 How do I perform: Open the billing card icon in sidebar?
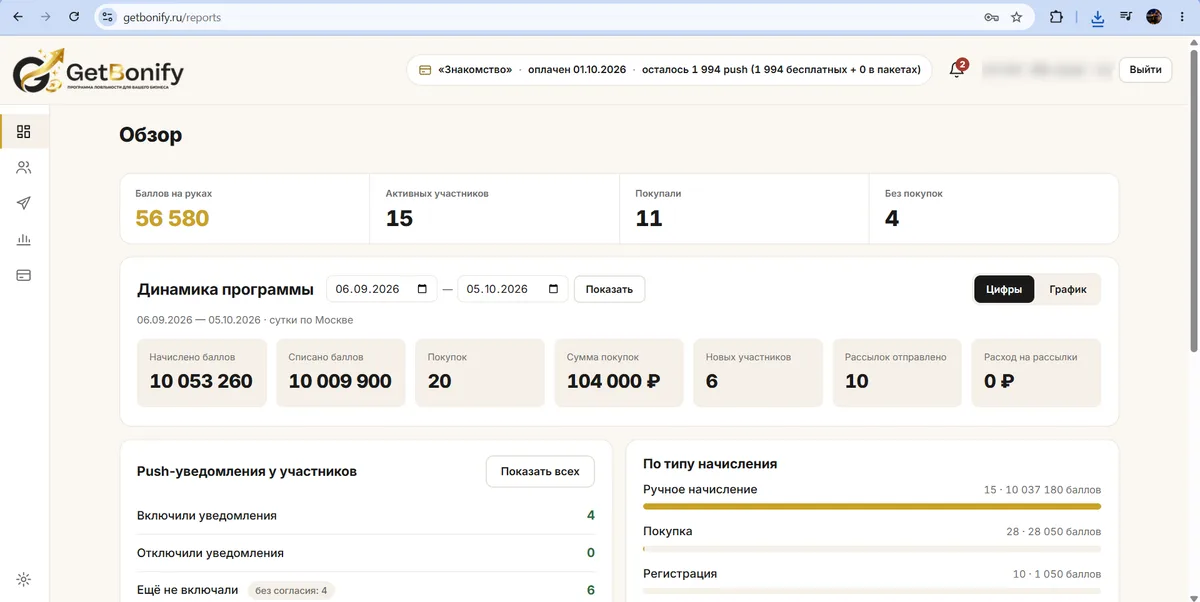pyautogui.click(x=24, y=275)
